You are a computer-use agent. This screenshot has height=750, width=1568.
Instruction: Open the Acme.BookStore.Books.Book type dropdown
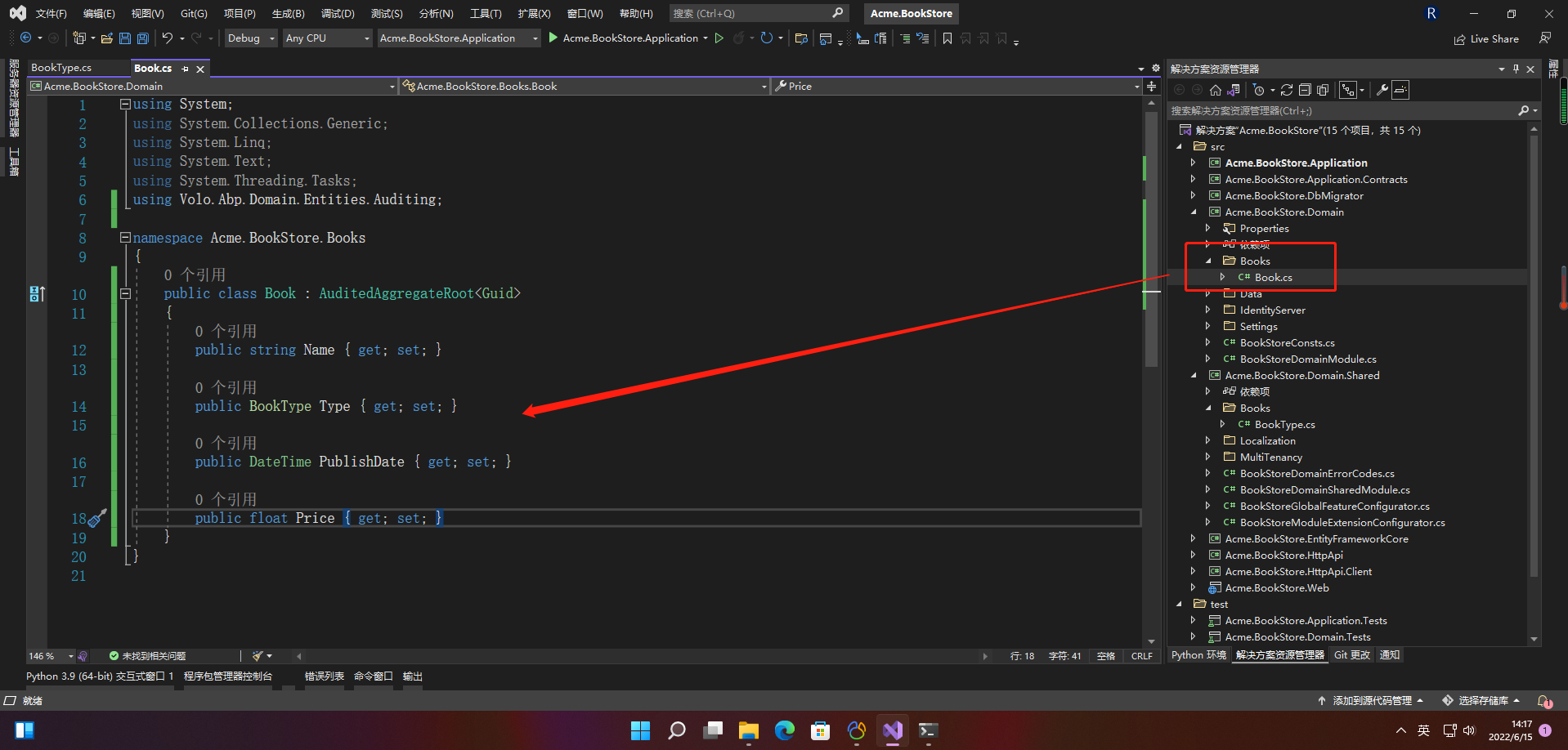click(585, 86)
